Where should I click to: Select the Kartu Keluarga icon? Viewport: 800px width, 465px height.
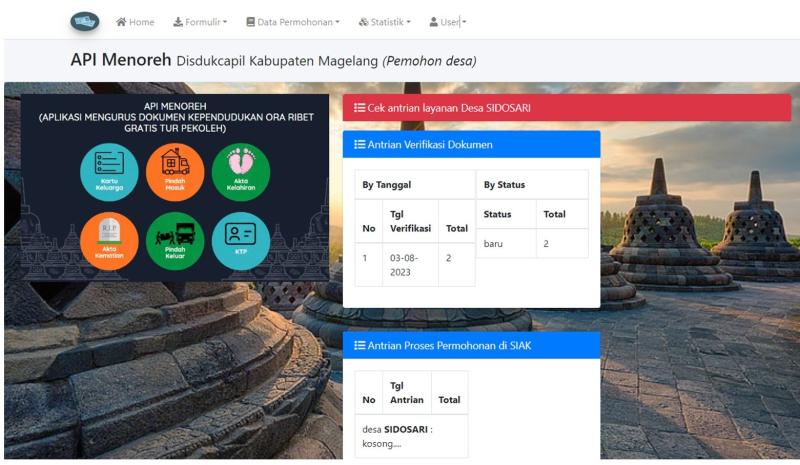[x=110, y=171]
